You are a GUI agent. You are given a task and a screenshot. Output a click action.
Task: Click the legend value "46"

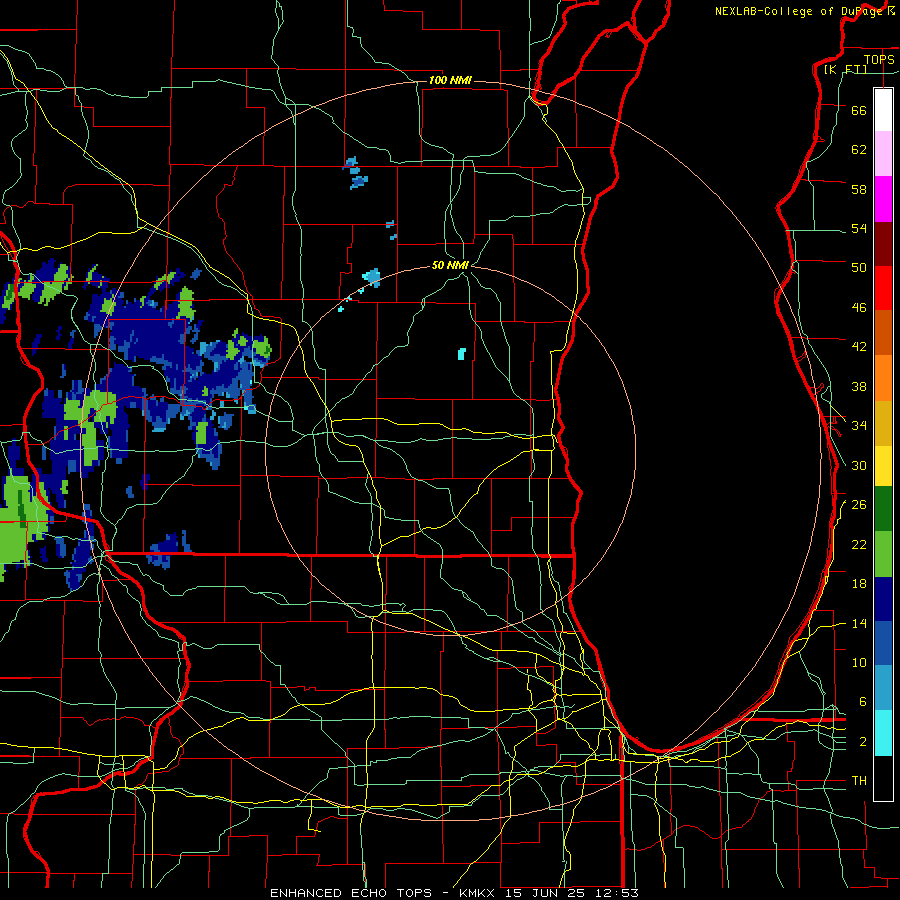[x=859, y=307]
